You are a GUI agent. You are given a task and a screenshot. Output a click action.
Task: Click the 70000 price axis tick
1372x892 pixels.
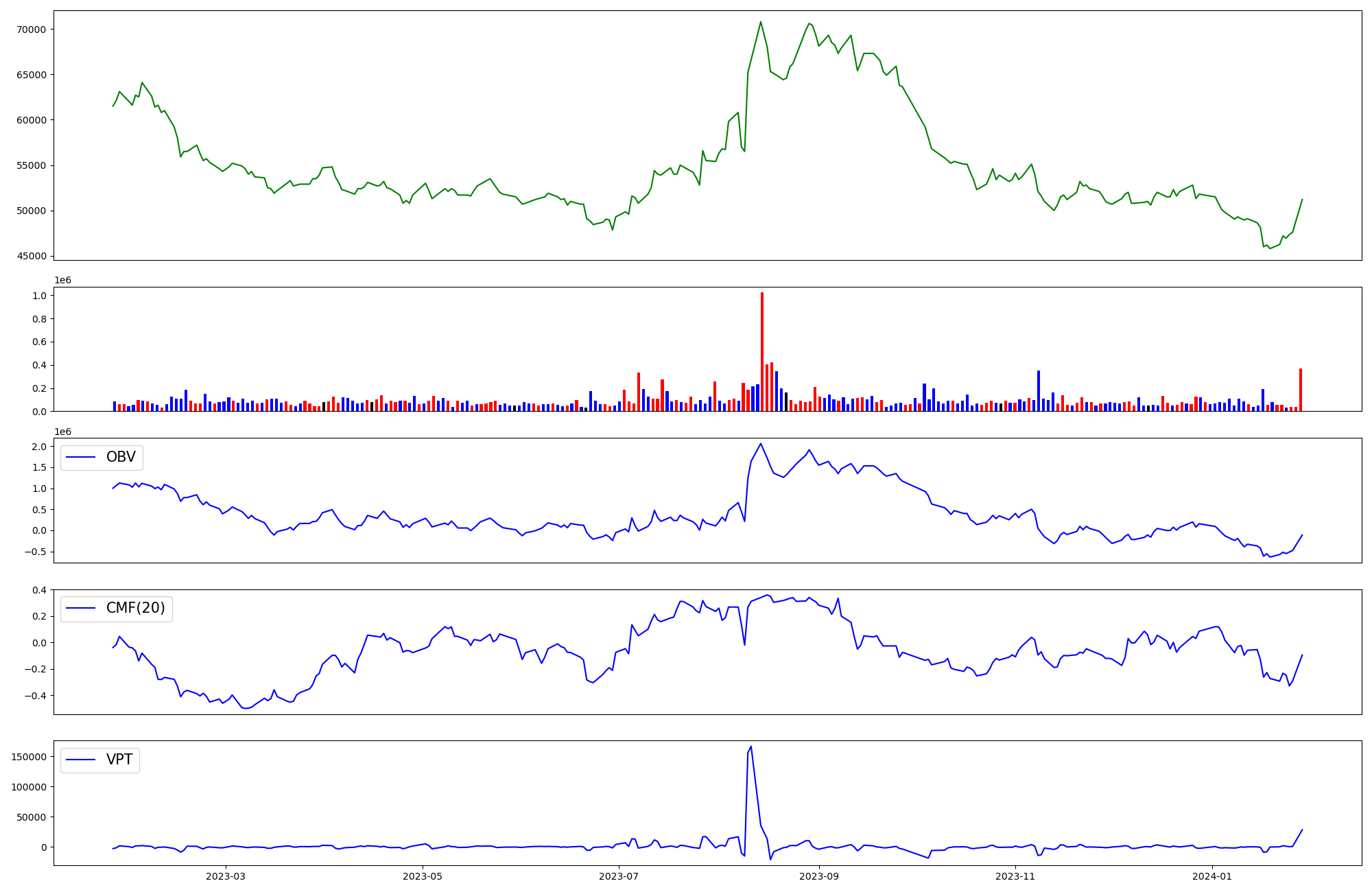32,30
